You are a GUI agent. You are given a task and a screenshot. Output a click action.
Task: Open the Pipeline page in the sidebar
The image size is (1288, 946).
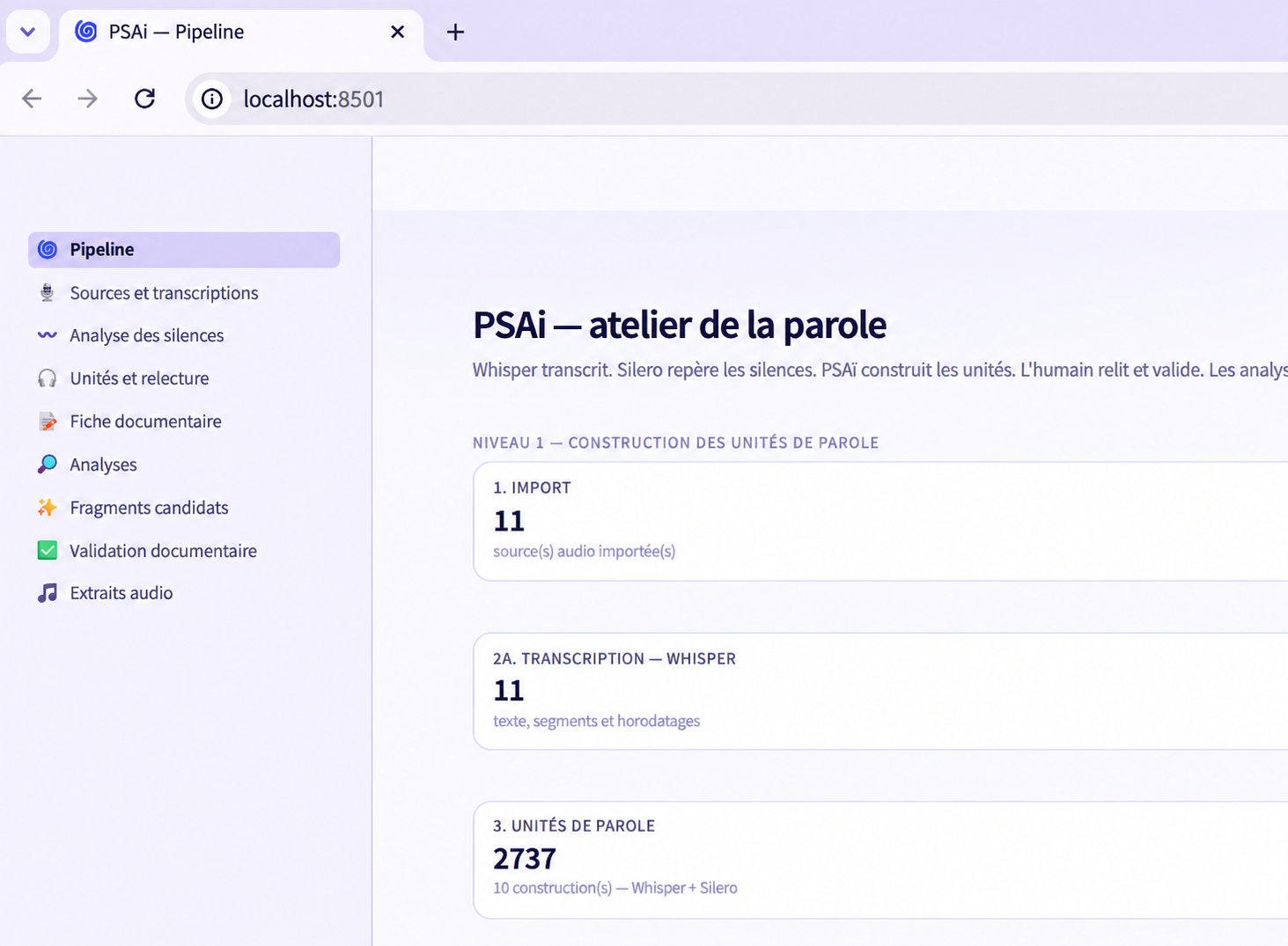[x=184, y=250]
